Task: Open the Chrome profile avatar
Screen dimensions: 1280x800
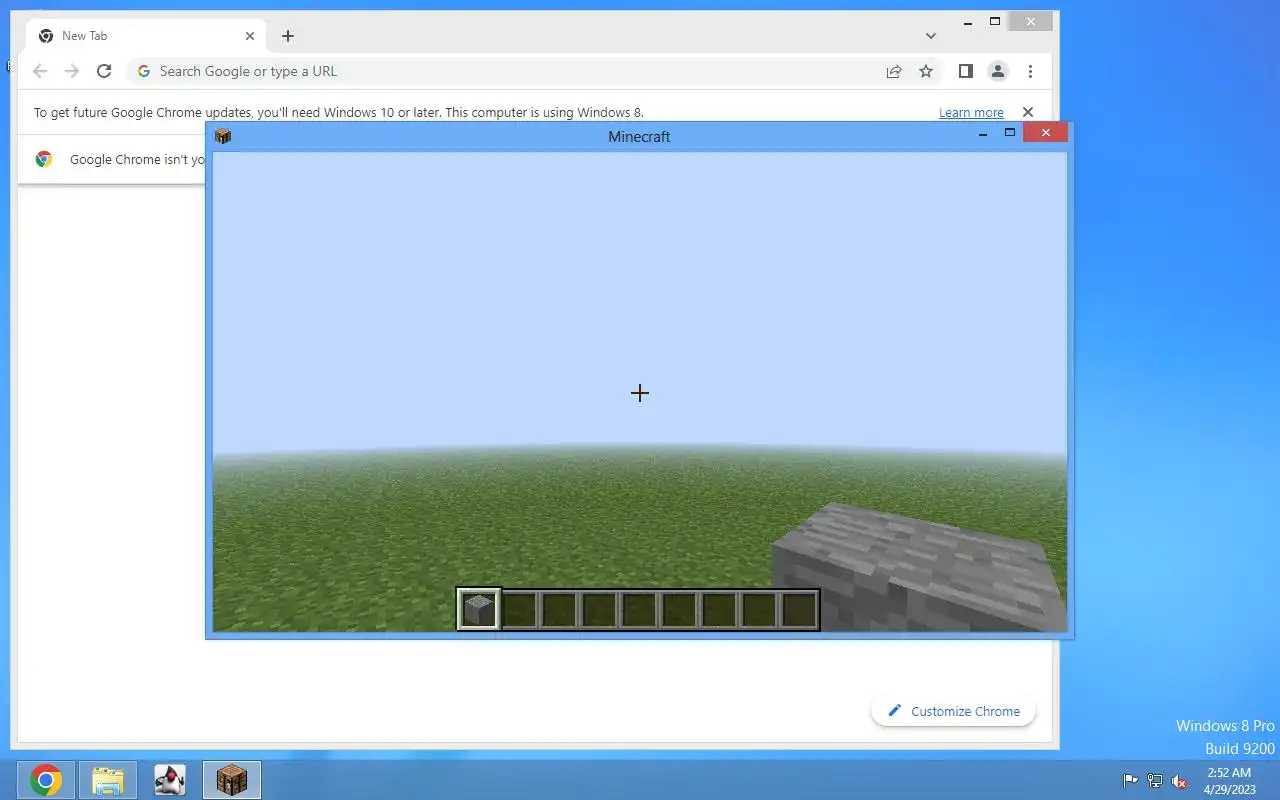Action: coord(998,71)
